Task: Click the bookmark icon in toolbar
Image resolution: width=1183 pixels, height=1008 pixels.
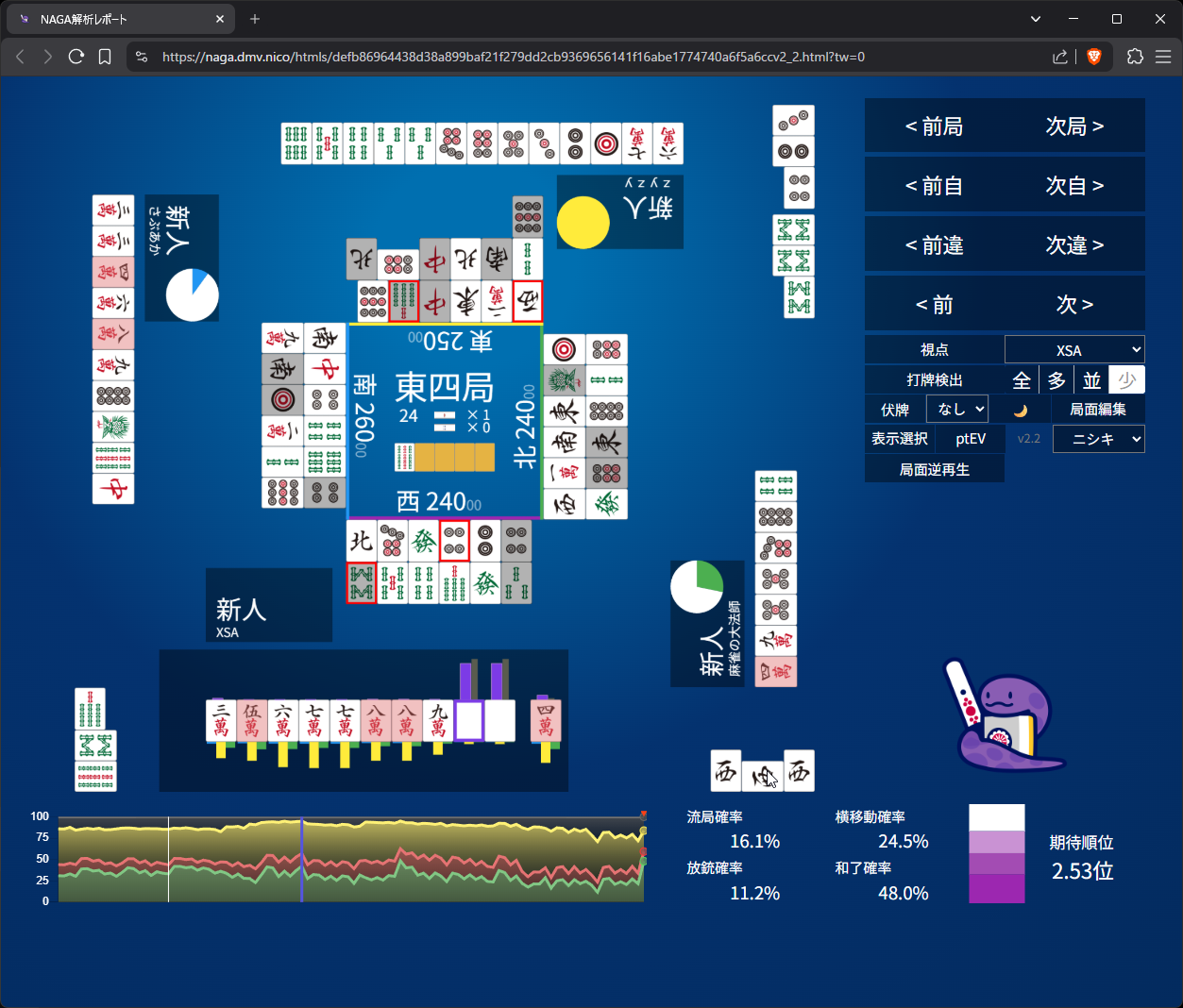Action: click(x=105, y=57)
